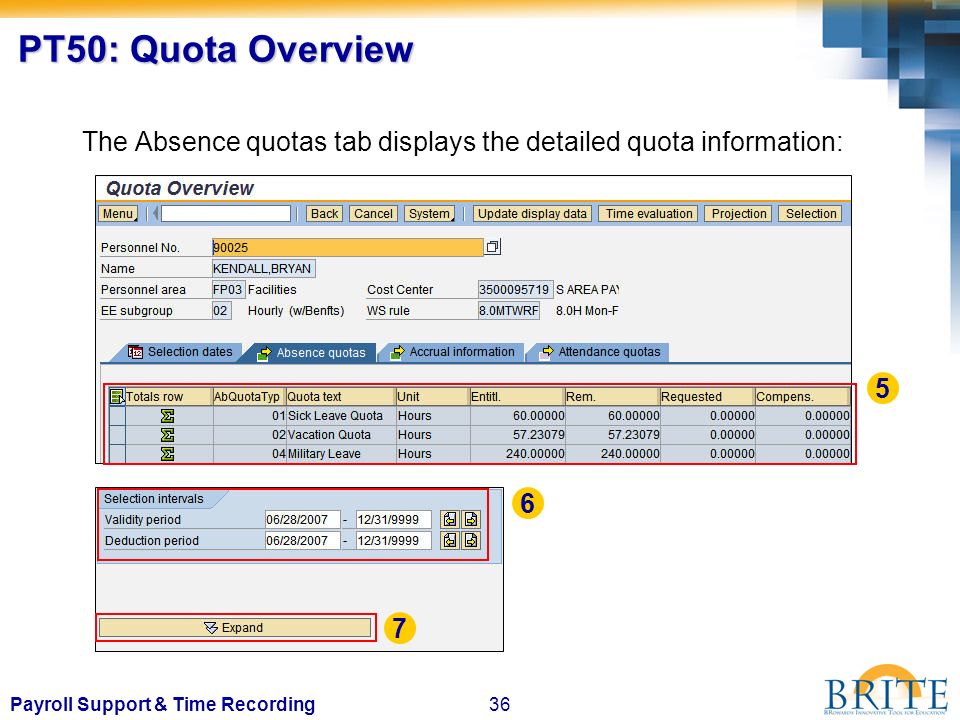Open the Menu dropdown button

pos(118,214)
